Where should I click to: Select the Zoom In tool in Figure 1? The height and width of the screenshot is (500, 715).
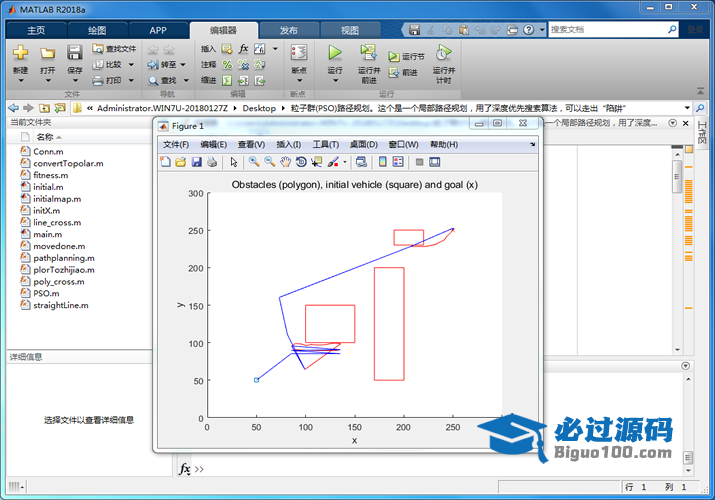point(254,162)
